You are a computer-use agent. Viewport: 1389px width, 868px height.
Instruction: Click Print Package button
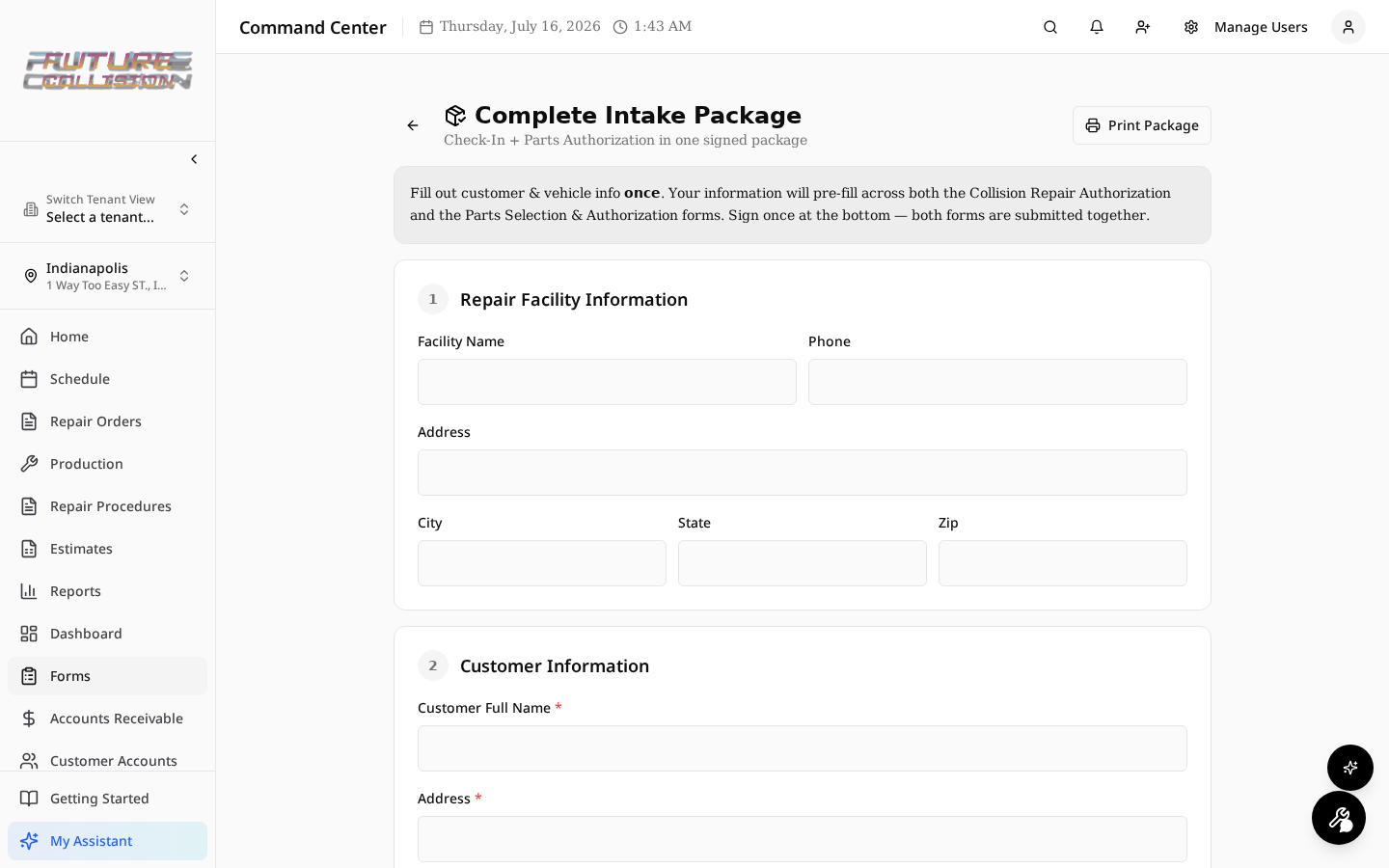click(1142, 125)
